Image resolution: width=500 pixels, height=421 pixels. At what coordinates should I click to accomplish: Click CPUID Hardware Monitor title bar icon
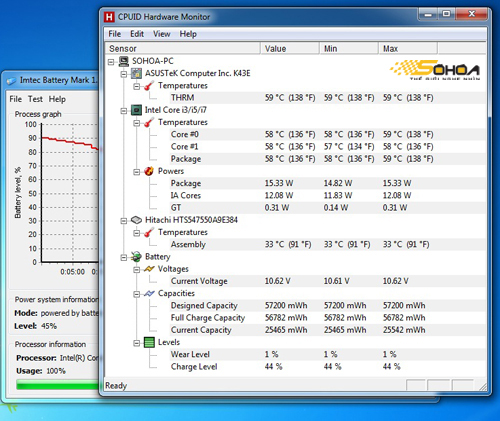109,17
